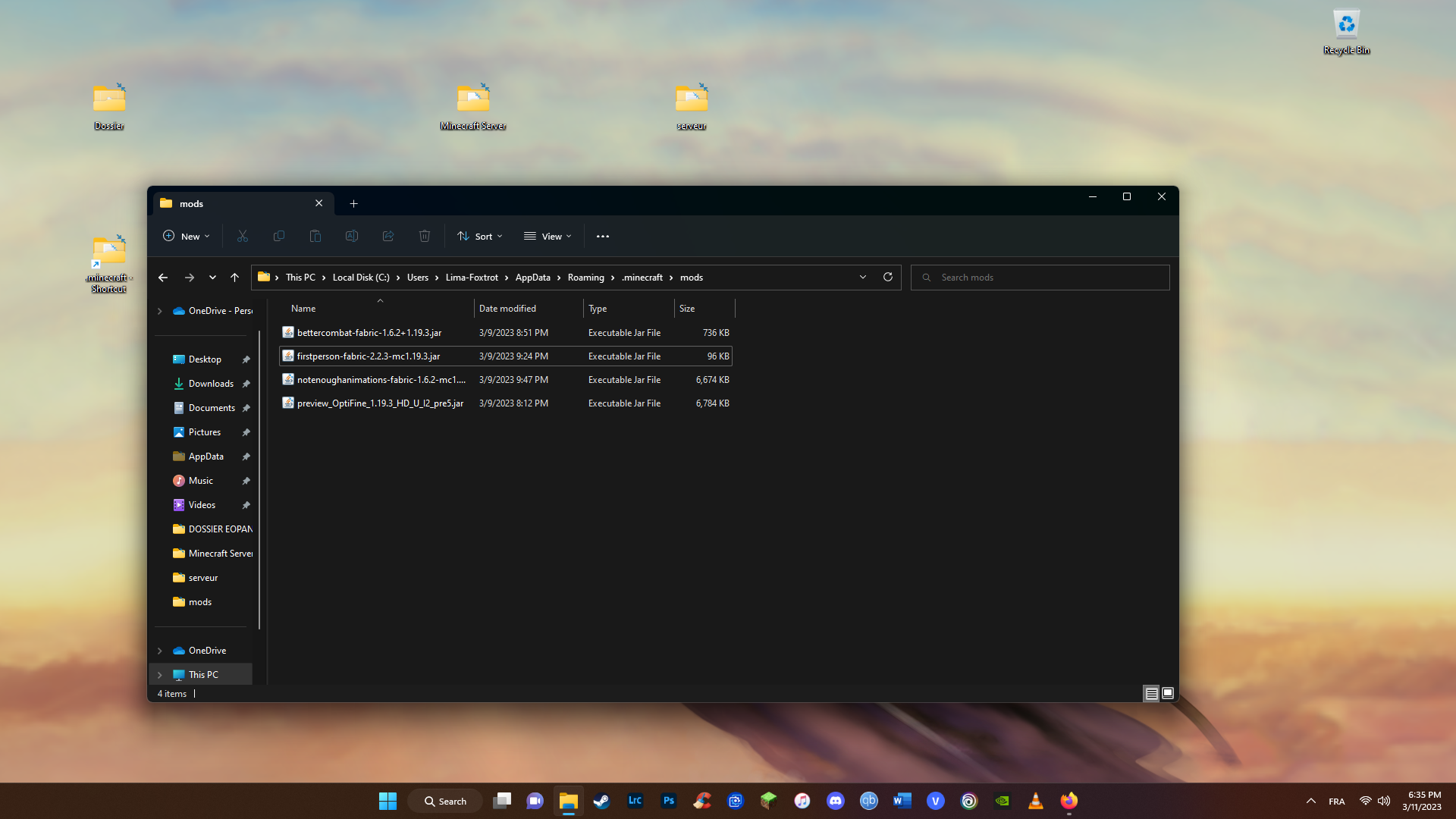This screenshot has width=1456, height=819.
Task: Open the View dropdown menu
Action: tap(548, 236)
